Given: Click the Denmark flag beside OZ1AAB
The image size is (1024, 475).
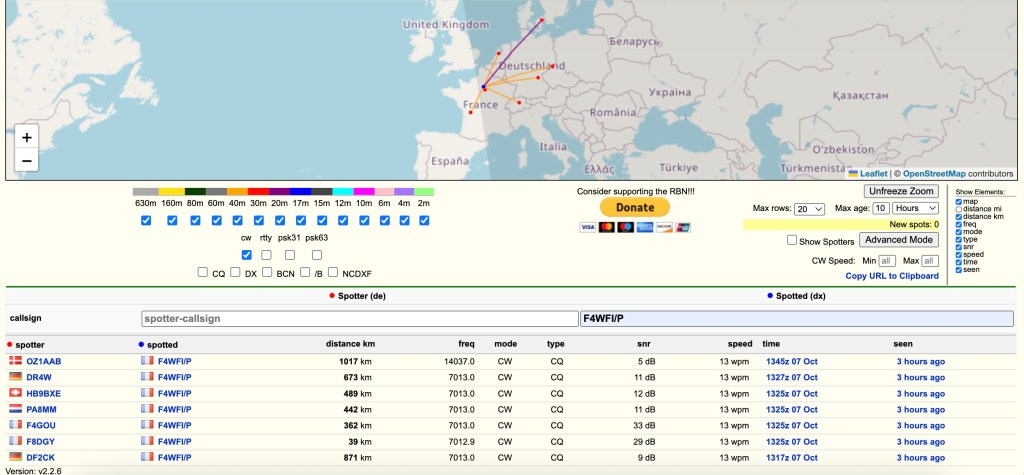Looking at the screenshot, I should (15, 361).
